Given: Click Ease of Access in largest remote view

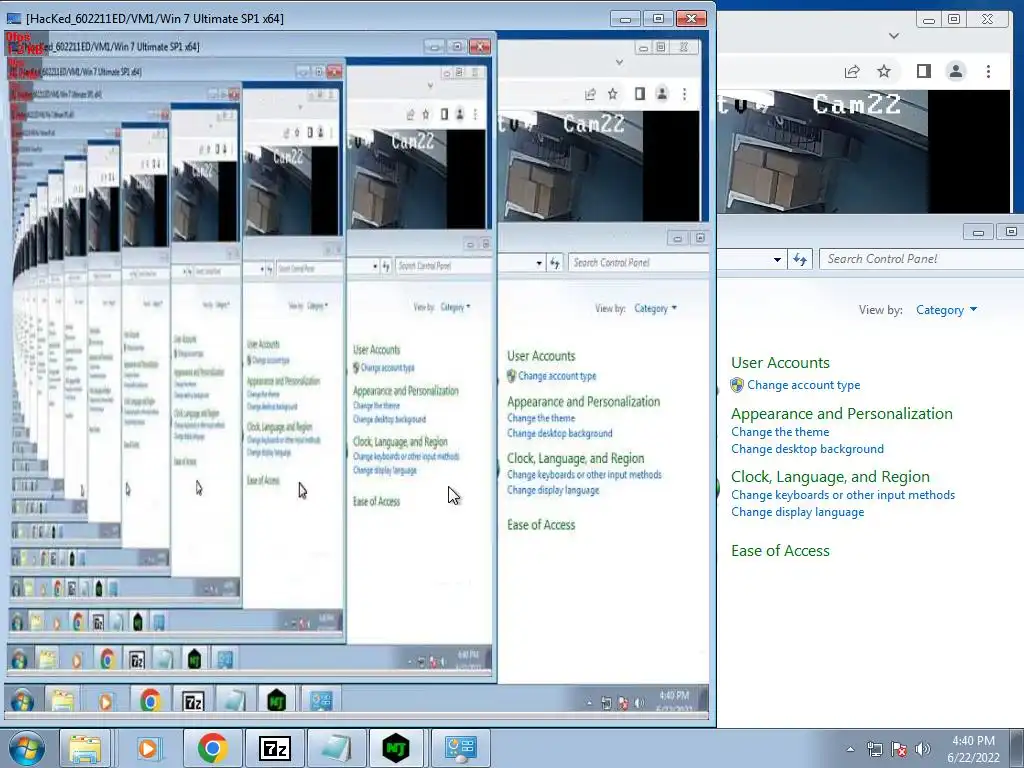Looking at the screenshot, I should [x=541, y=524].
